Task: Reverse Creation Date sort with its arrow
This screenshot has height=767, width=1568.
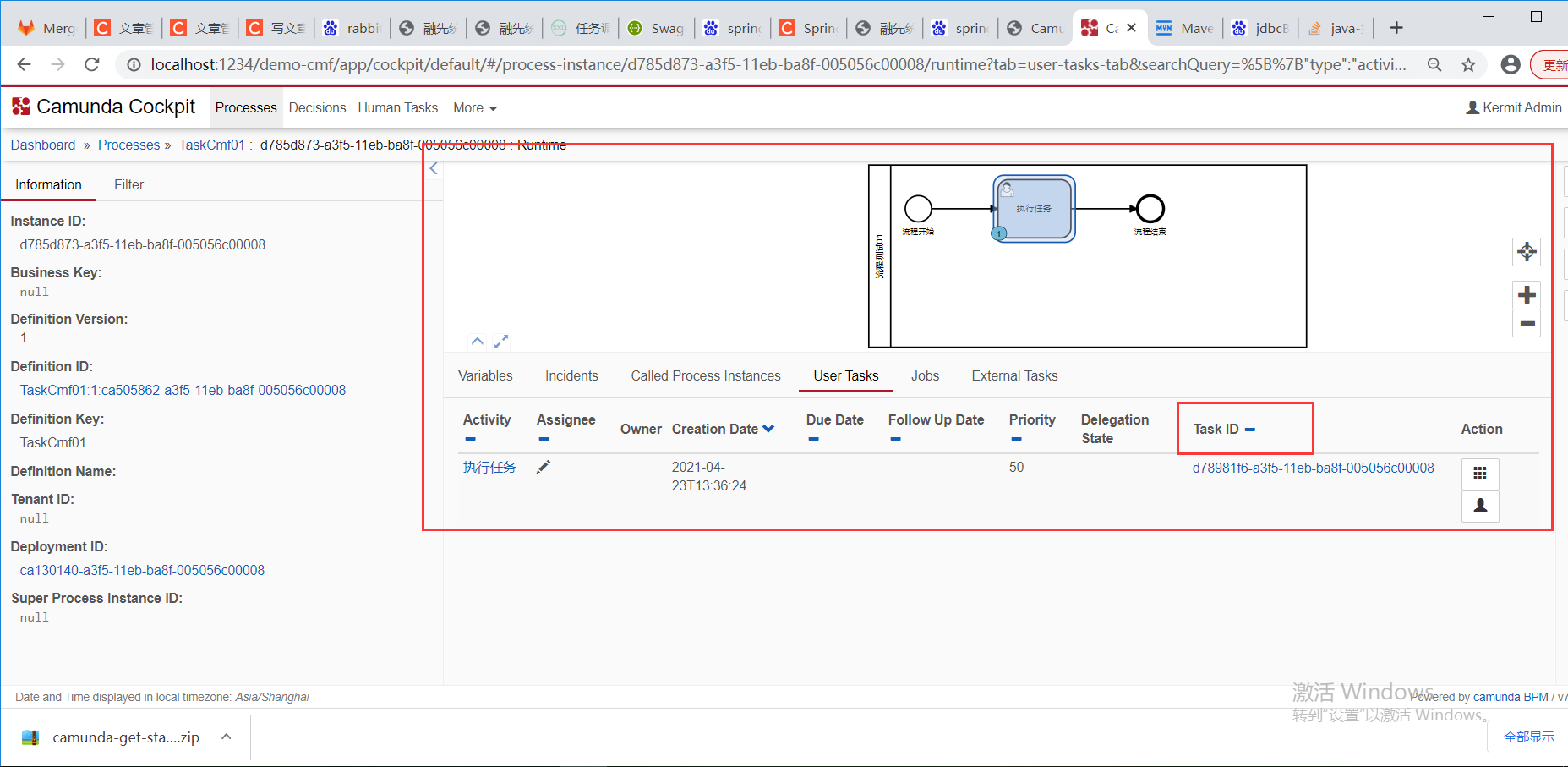Action: click(x=768, y=429)
